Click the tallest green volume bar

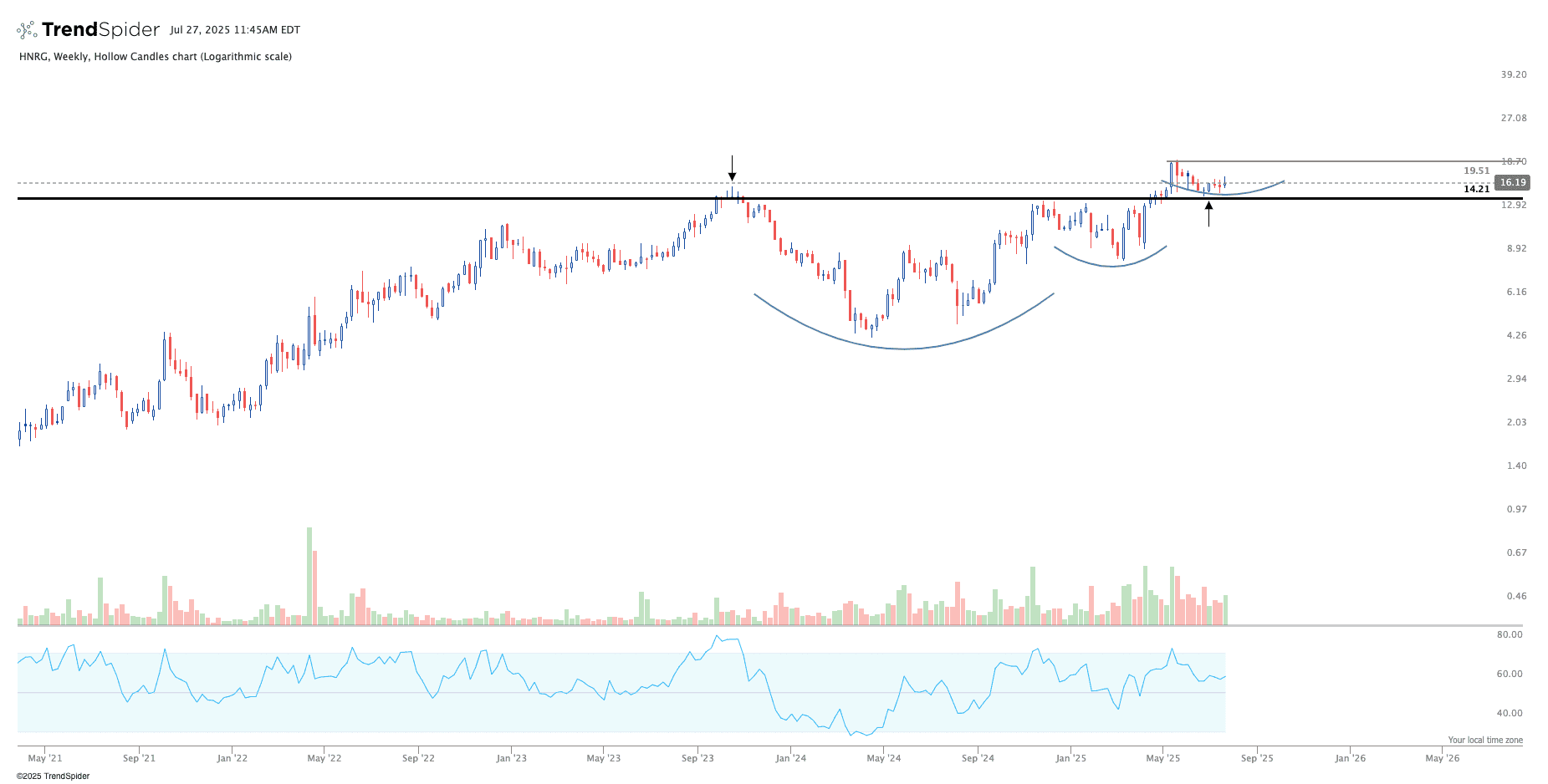tap(309, 577)
